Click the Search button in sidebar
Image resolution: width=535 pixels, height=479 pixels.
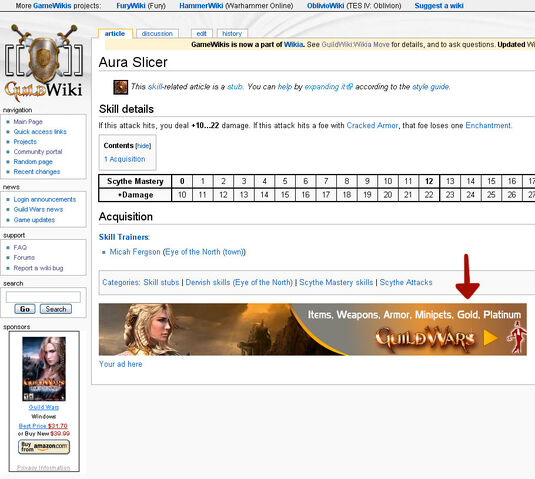tap(56, 309)
